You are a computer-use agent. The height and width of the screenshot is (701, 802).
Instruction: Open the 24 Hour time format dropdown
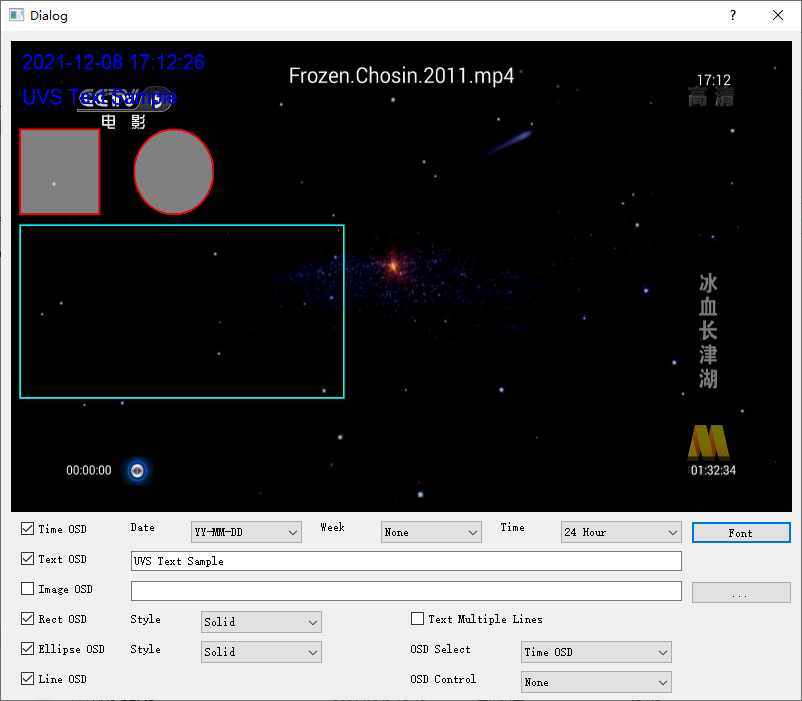(x=621, y=532)
